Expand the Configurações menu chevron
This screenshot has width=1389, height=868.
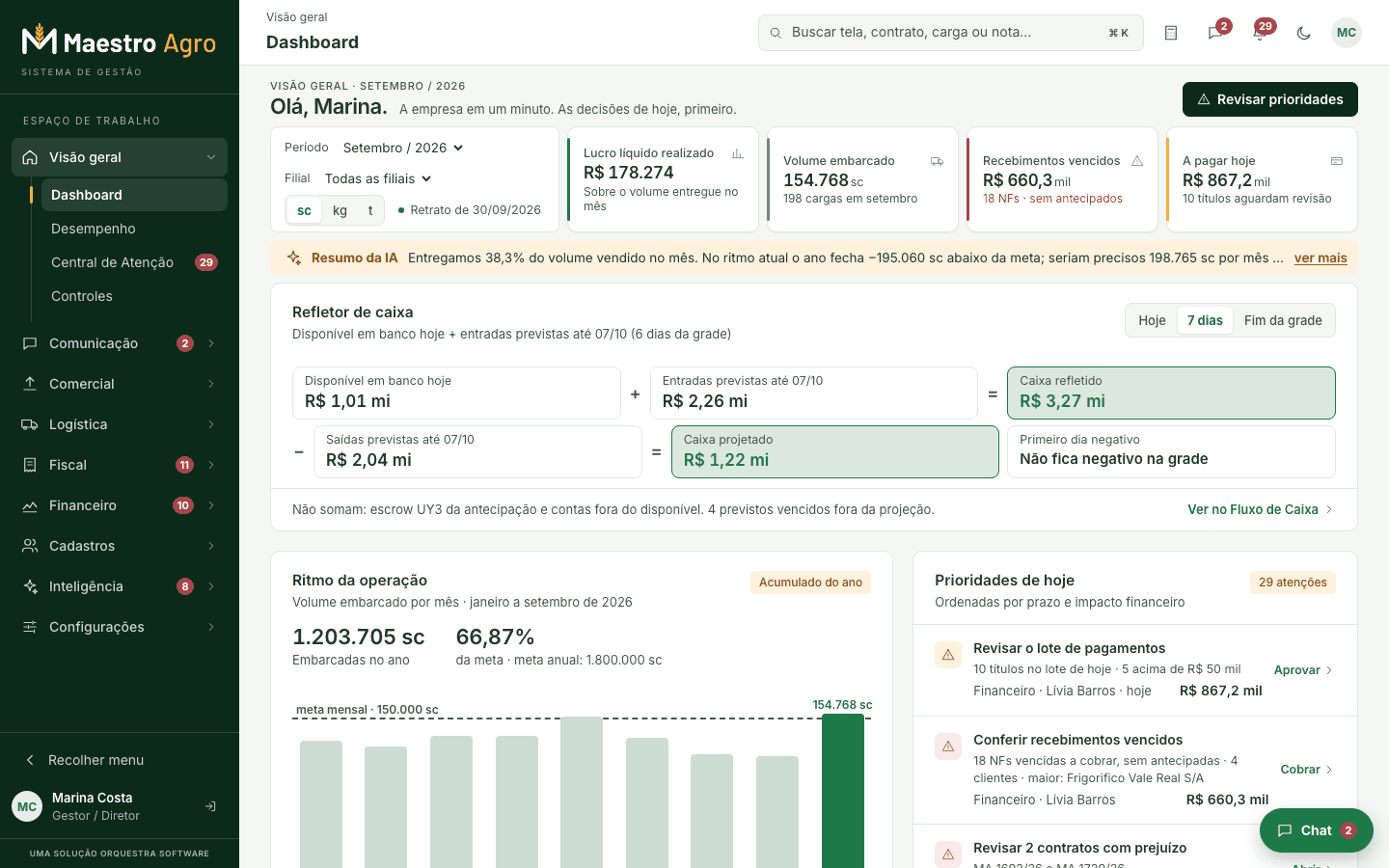point(211,627)
